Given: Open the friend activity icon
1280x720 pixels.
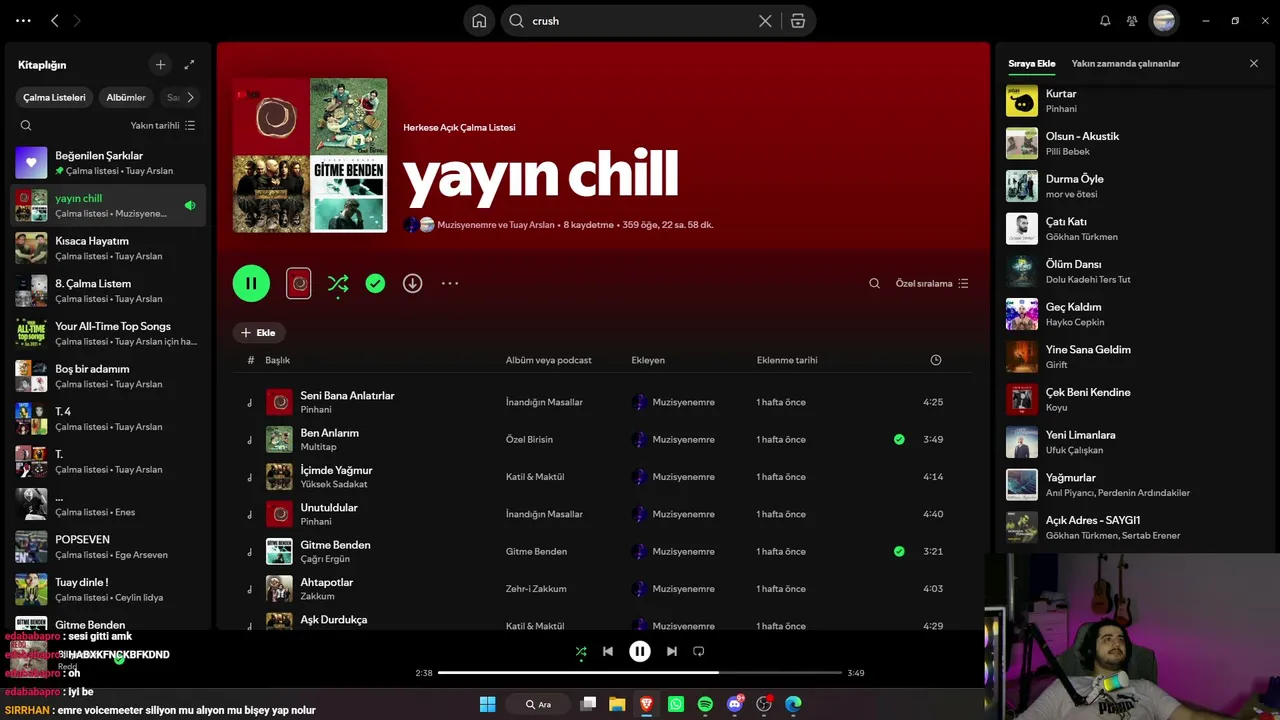Looking at the screenshot, I should point(1132,21).
